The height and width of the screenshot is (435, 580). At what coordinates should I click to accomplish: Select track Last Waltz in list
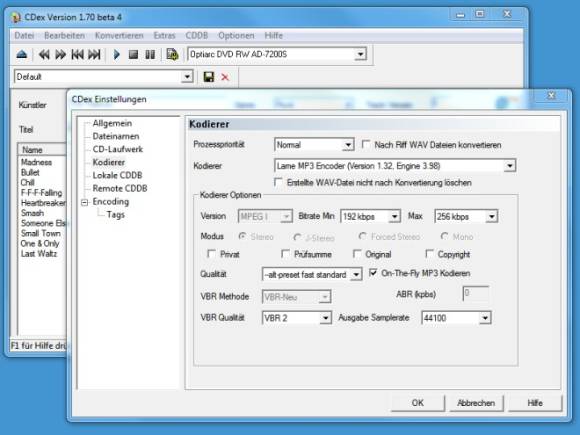coord(39,254)
